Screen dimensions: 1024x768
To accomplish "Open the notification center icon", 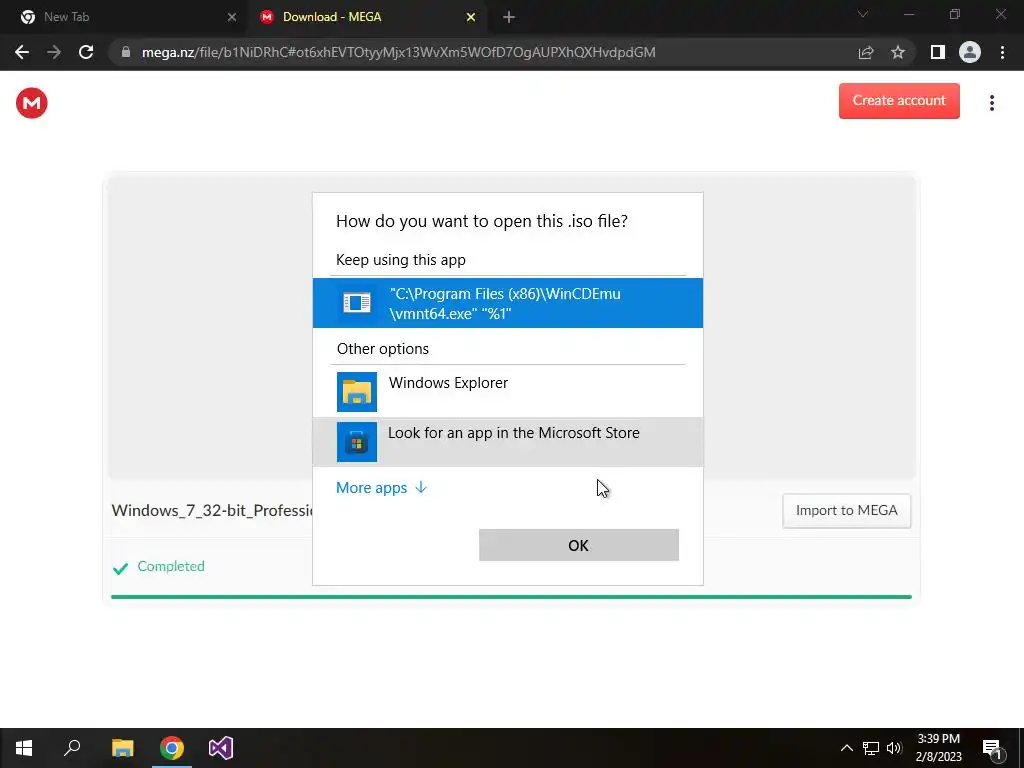I will point(993,749).
